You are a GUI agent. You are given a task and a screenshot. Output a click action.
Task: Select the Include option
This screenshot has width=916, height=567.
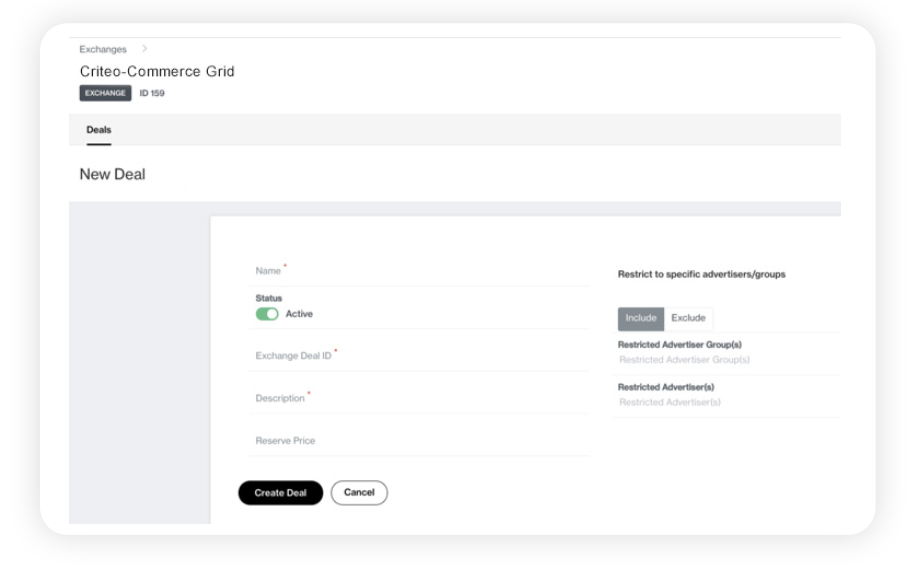(x=641, y=318)
